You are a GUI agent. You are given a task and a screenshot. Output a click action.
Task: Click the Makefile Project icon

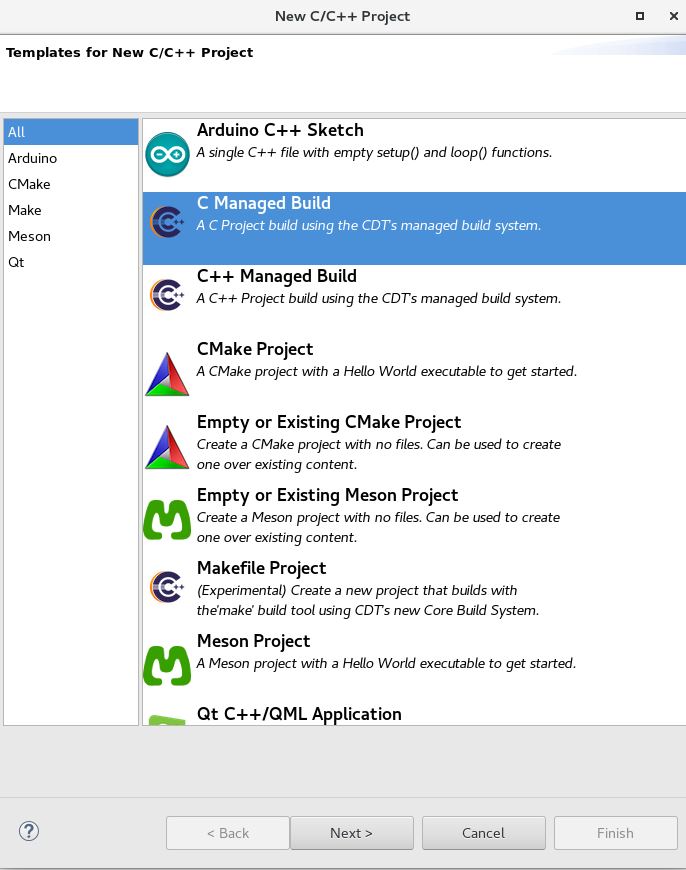point(167,586)
